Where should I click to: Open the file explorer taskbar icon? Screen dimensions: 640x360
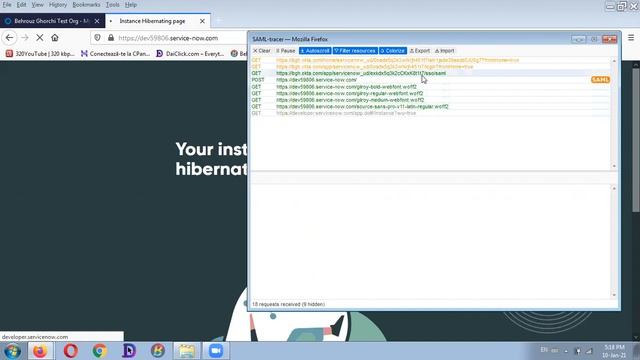click(x=187, y=351)
